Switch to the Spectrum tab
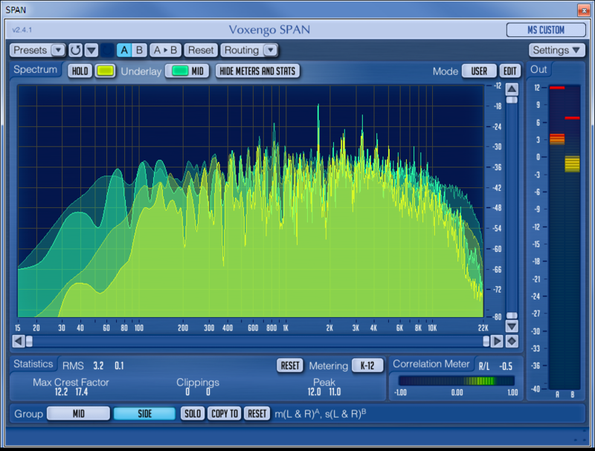 tap(35, 69)
